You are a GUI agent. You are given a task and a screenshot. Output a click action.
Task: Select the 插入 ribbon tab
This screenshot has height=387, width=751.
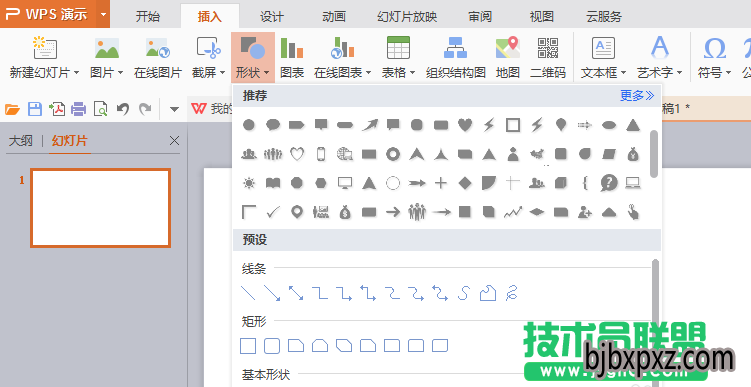[x=210, y=16]
